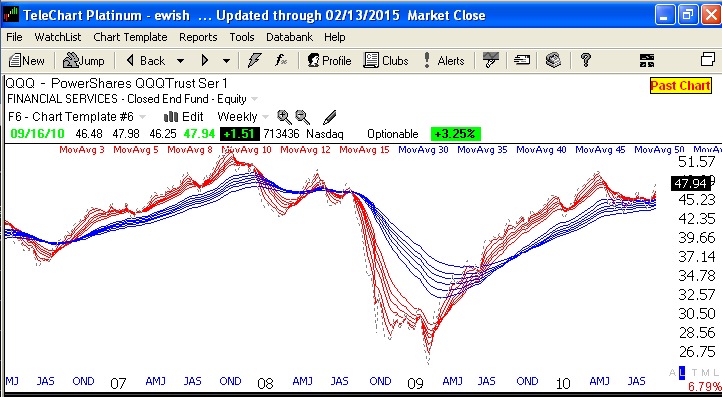The width and height of the screenshot is (722, 397).
Task: Click the MovAvg 12 legend label
Action: 305,150
